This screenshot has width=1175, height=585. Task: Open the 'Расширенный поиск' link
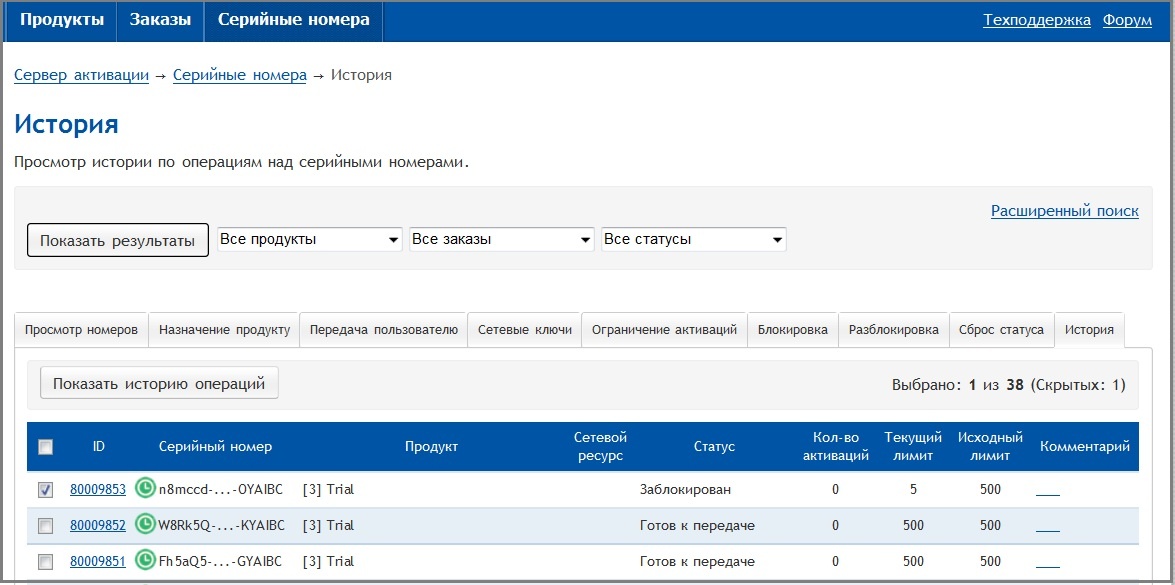(1064, 211)
